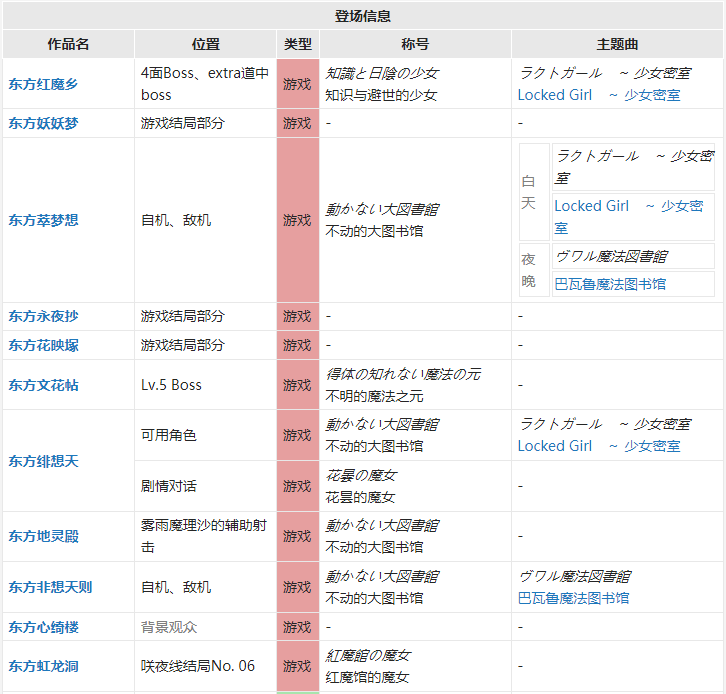Select the title 红魔馆的魔女
The image size is (726, 694).
tap(367, 678)
